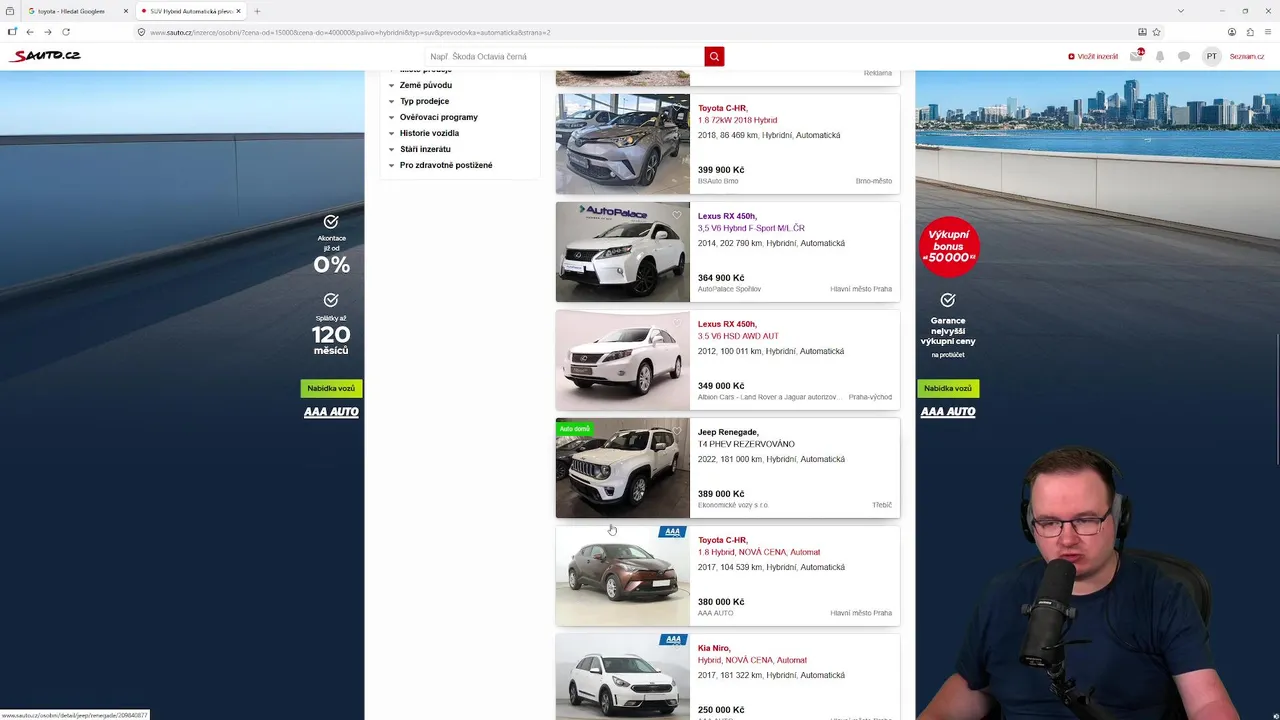Go forward with browser forward arrow
This screenshot has height=720, width=1280.
[x=47, y=32]
